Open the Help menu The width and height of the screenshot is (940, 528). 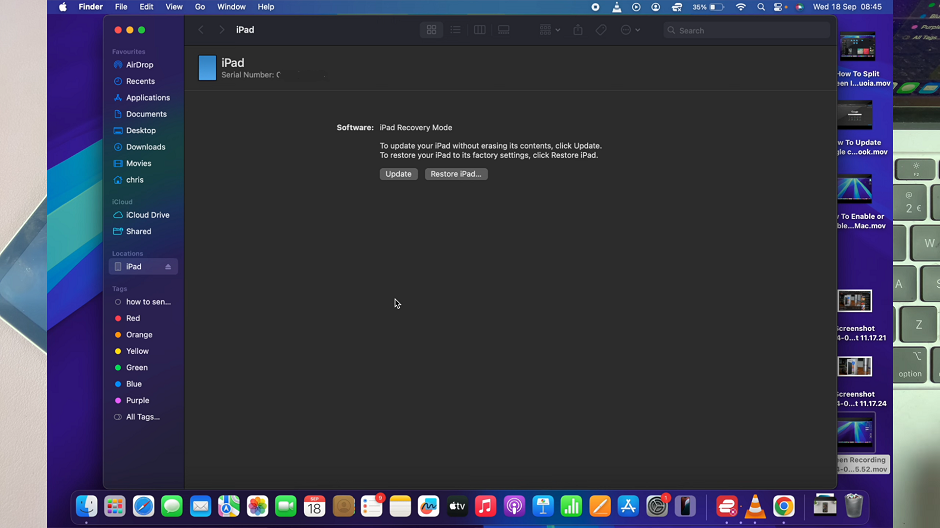(266, 7)
